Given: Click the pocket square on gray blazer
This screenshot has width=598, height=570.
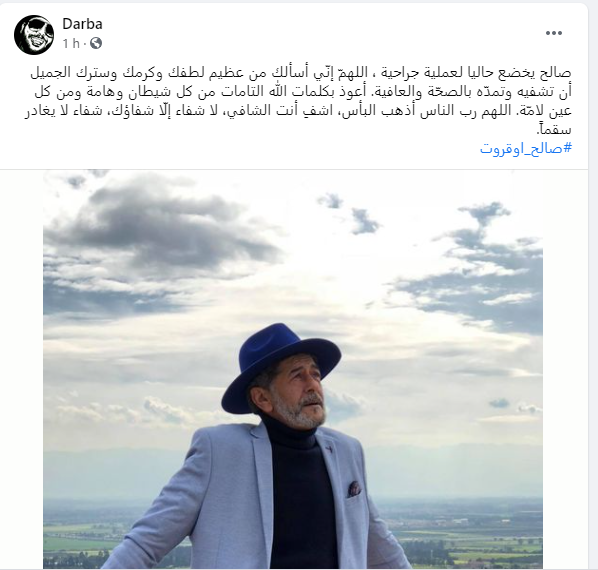Looking at the screenshot, I should click(x=354, y=488).
